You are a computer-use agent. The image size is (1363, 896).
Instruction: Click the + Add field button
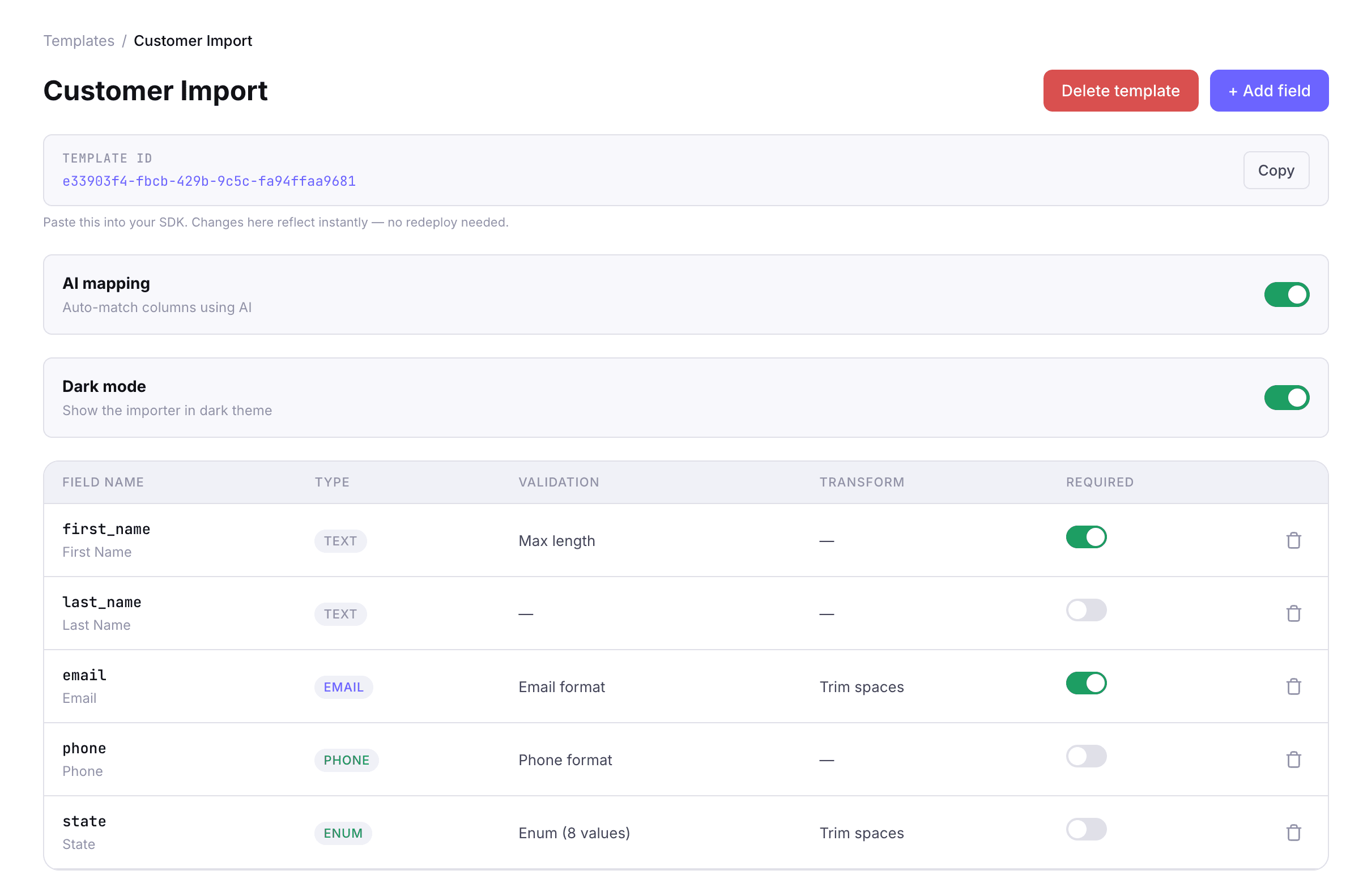[1268, 91]
